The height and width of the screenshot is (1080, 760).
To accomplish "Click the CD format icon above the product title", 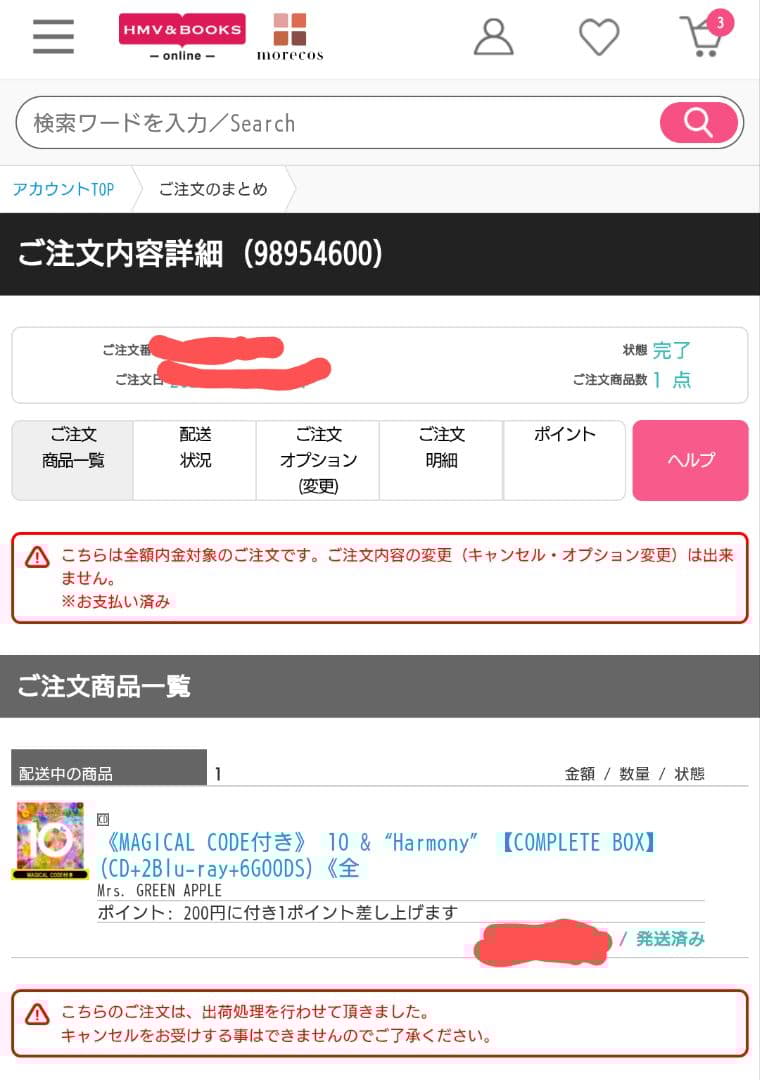I will pos(103,820).
